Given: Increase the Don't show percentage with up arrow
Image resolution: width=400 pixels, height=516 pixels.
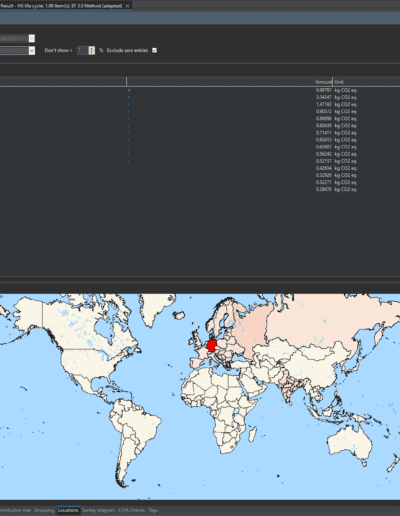Looking at the screenshot, I should [92, 49].
